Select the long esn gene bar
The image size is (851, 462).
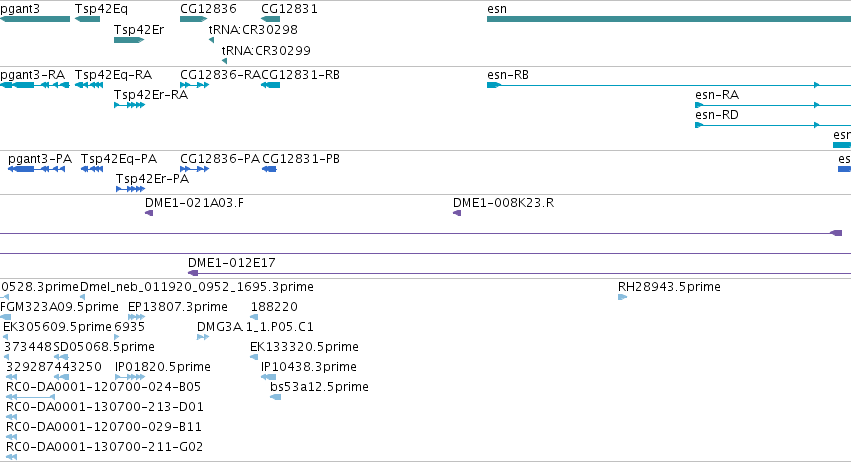(669, 19)
